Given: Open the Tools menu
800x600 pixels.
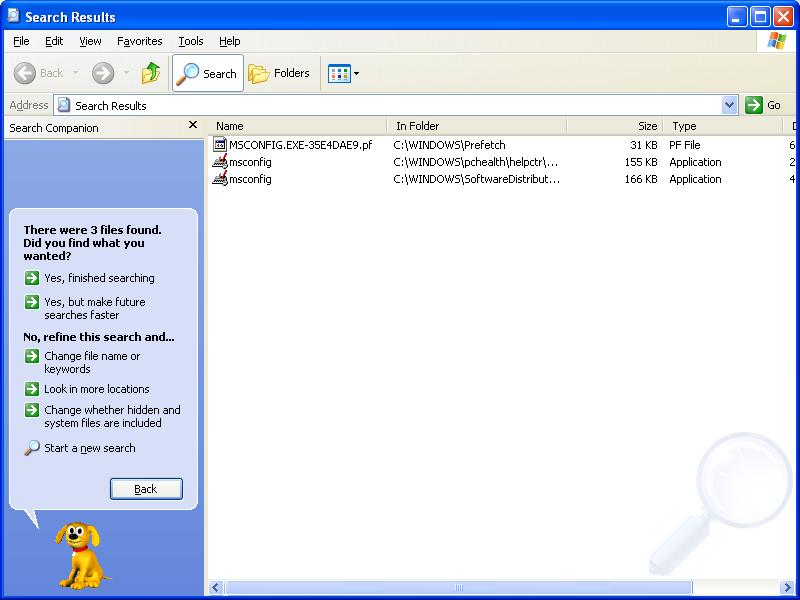Looking at the screenshot, I should 190,41.
